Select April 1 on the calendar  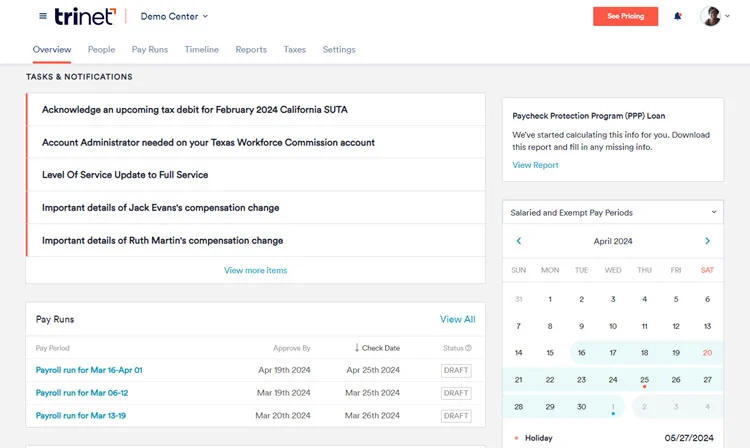pyautogui.click(x=550, y=299)
